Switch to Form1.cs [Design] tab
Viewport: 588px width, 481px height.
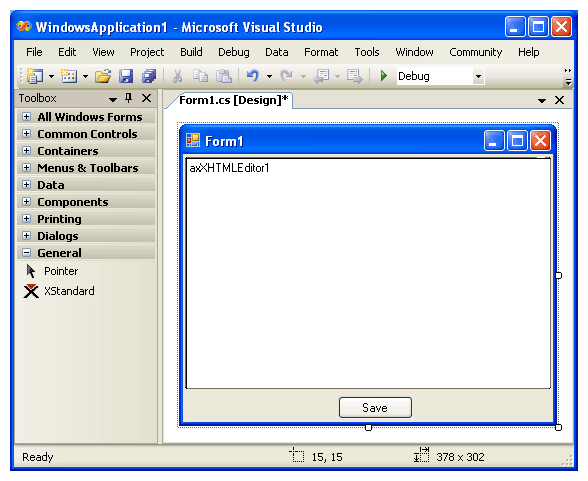point(233,100)
